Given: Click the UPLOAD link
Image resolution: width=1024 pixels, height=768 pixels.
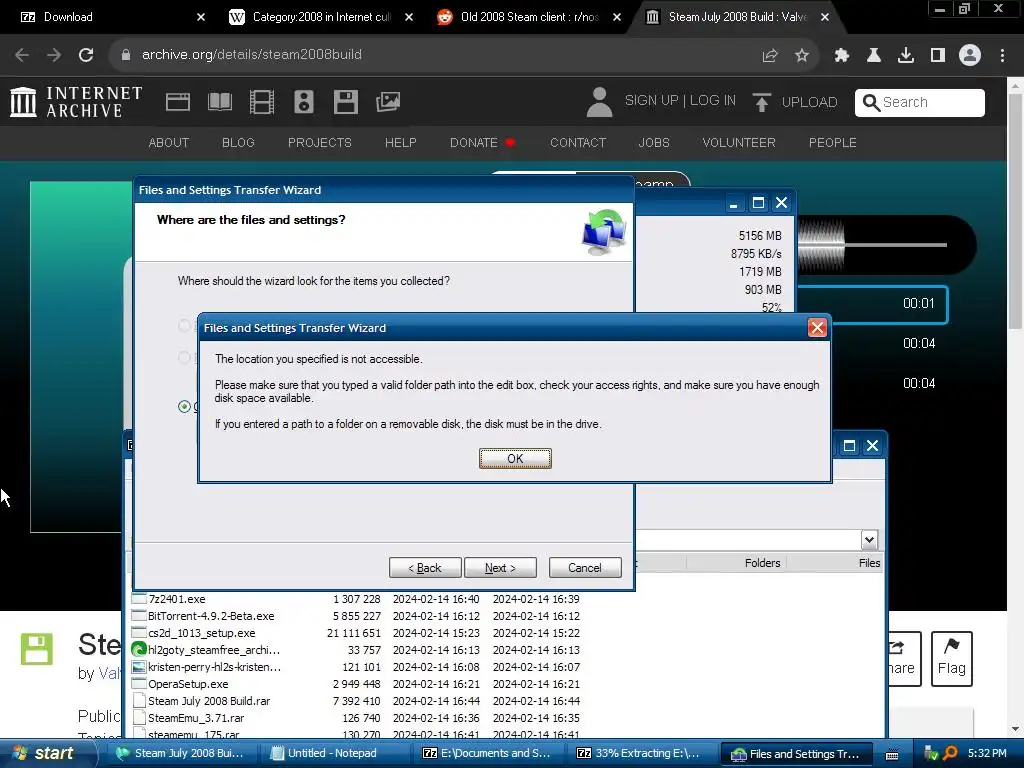Looking at the screenshot, I should point(795,102).
